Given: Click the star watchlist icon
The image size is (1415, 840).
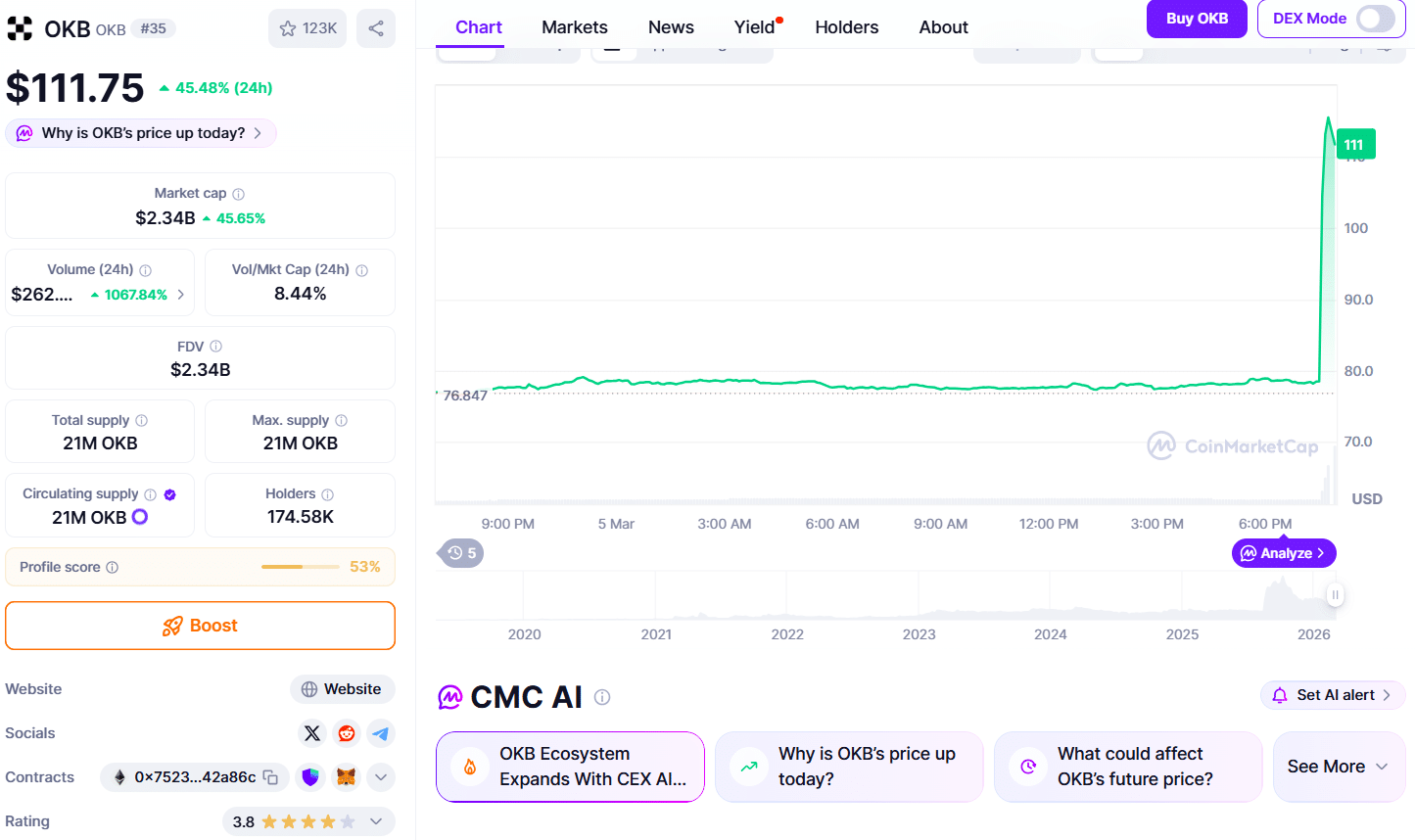Looking at the screenshot, I should coord(288,28).
